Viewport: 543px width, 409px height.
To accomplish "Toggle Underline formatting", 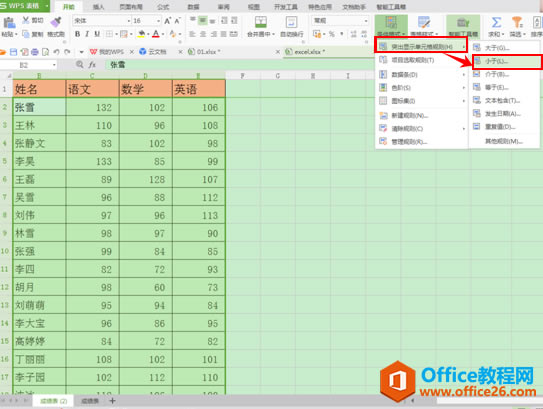I will click(97, 34).
